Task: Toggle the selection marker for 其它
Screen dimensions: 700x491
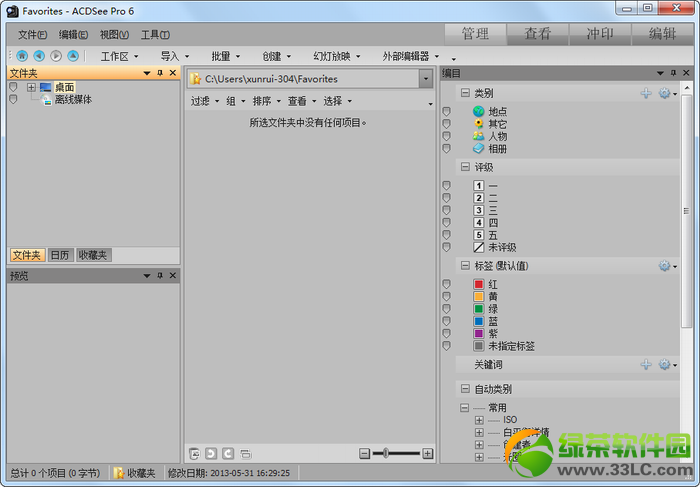Action: point(446,124)
